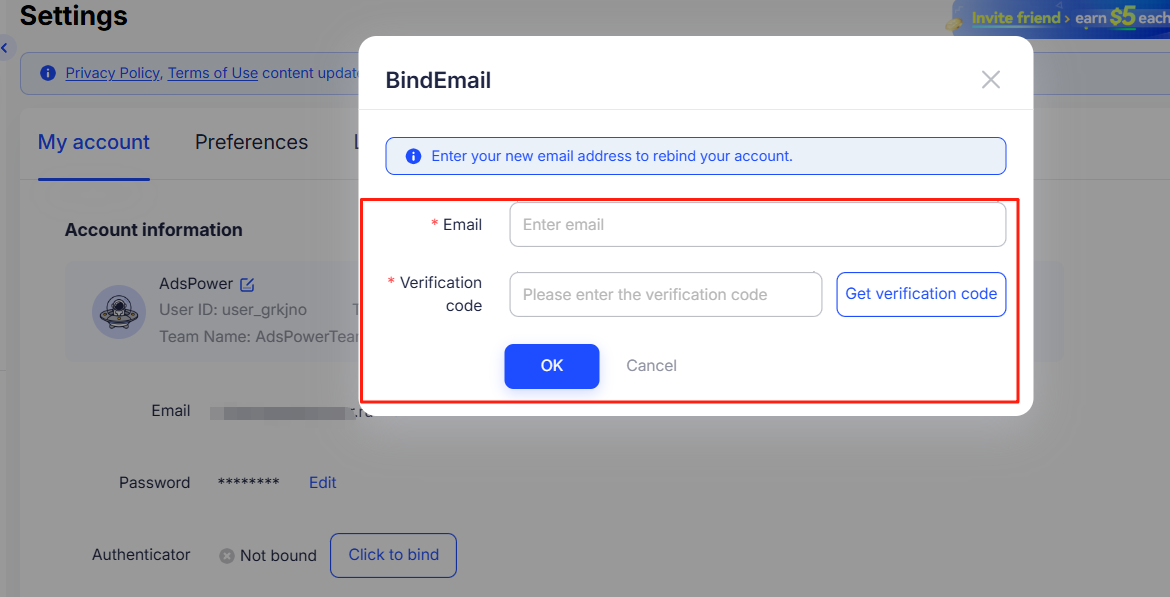This screenshot has width=1170, height=597.
Task: Click the Enter email input field
Action: [x=757, y=224]
